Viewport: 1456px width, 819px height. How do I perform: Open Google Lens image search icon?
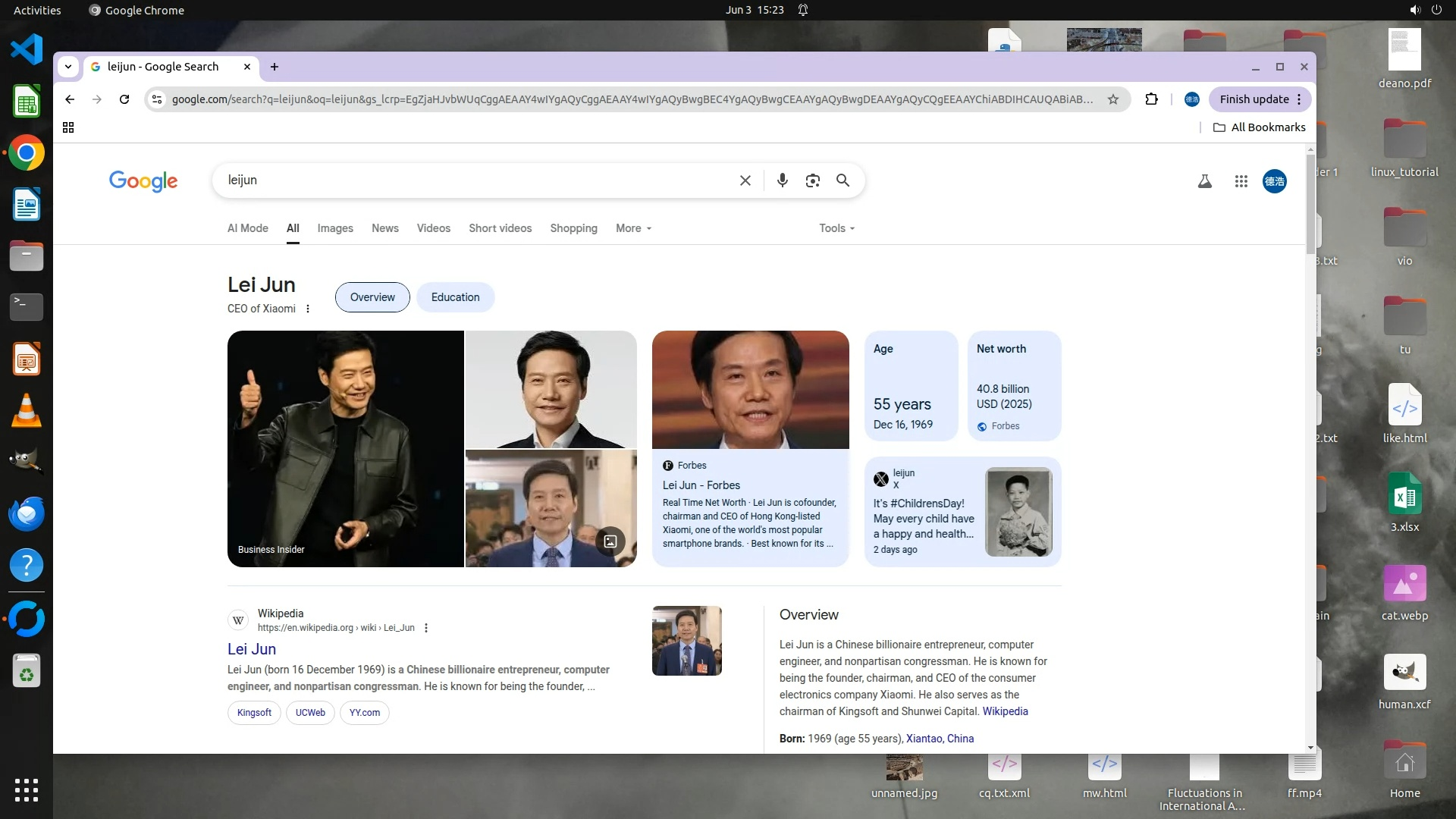[x=812, y=180]
